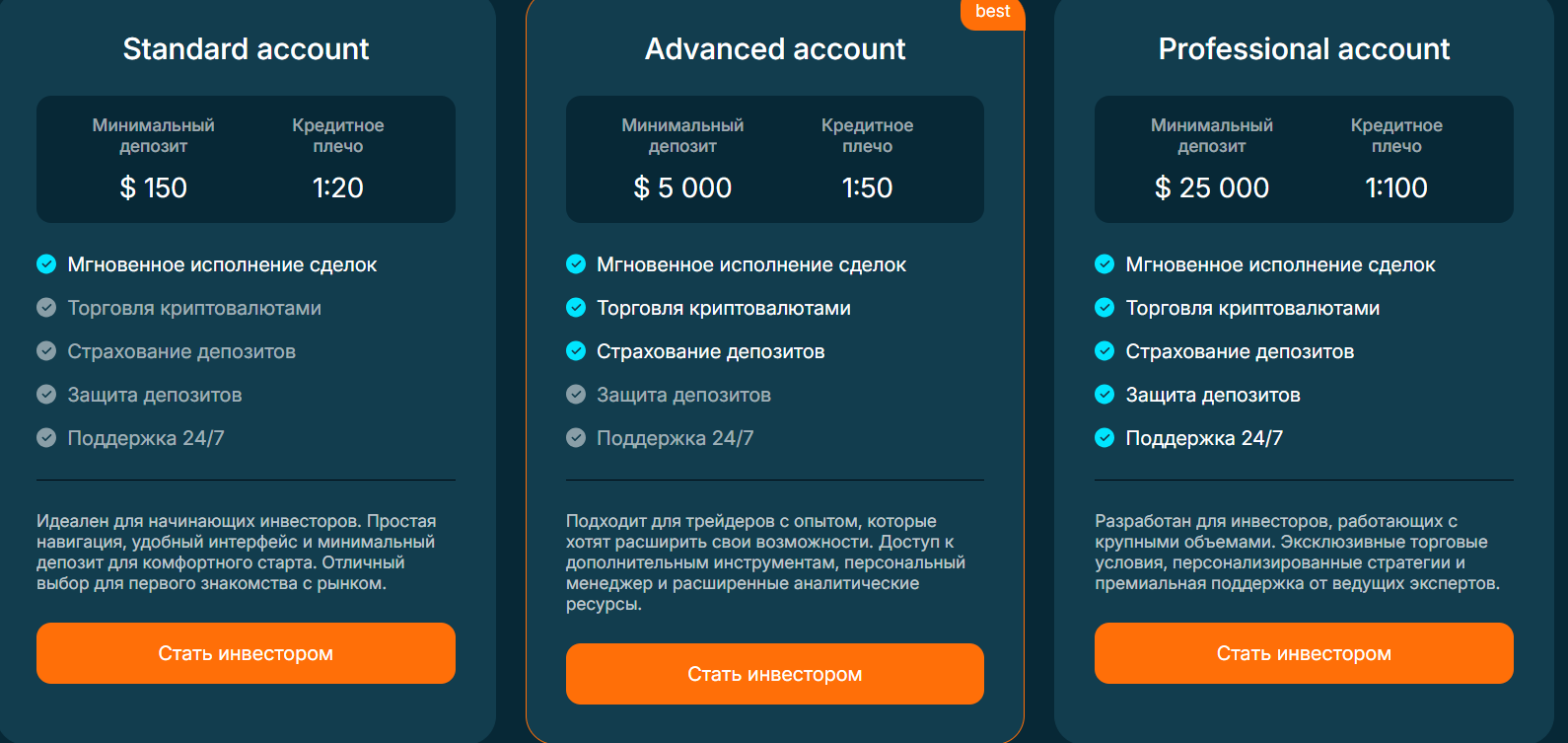Click check icon beside Advanced 'Страхование депозитов'
Viewport: 1568px width, 743px height.
[576, 350]
